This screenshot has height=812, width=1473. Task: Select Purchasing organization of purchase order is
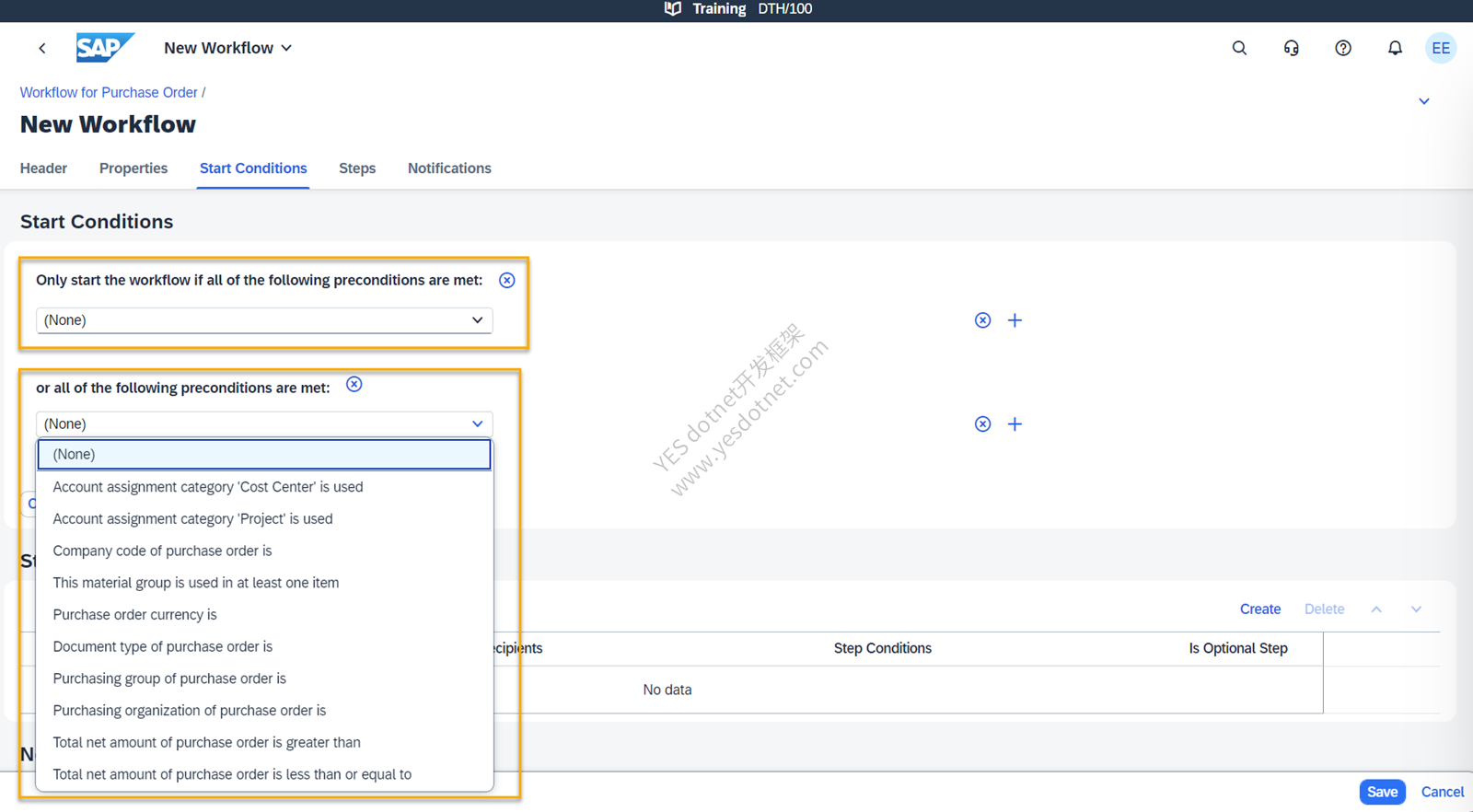click(x=264, y=711)
